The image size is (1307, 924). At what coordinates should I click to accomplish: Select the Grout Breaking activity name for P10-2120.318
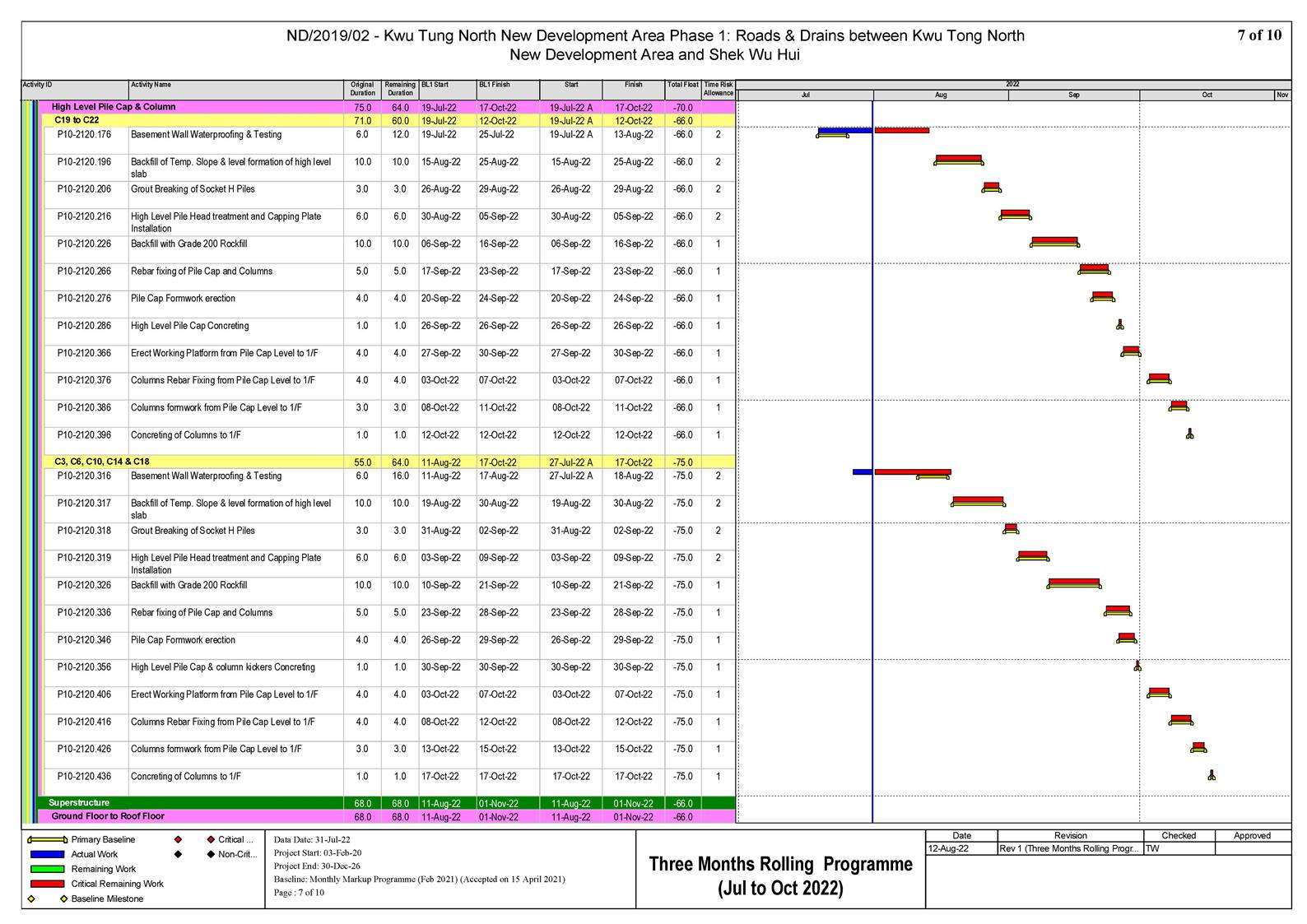click(x=193, y=531)
